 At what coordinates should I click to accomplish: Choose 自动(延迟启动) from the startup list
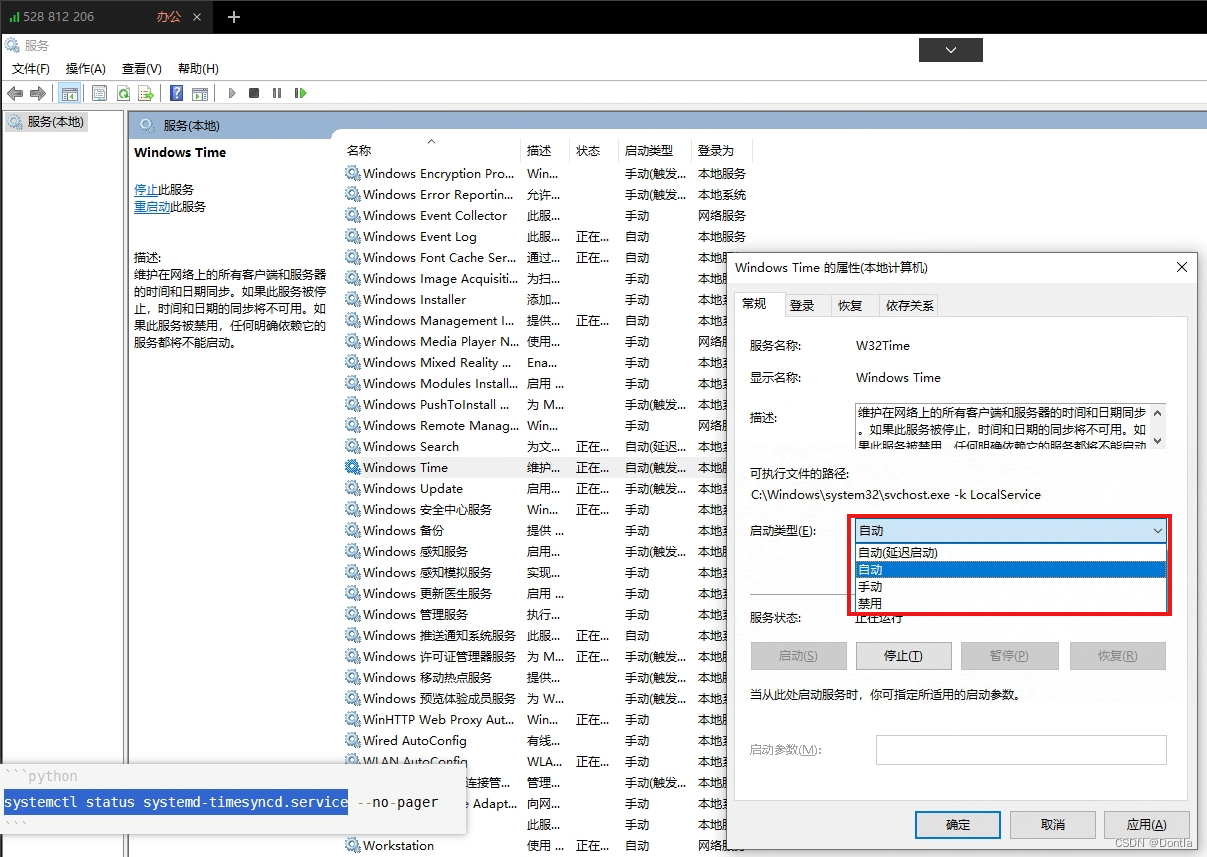click(x=1011, y=552)
